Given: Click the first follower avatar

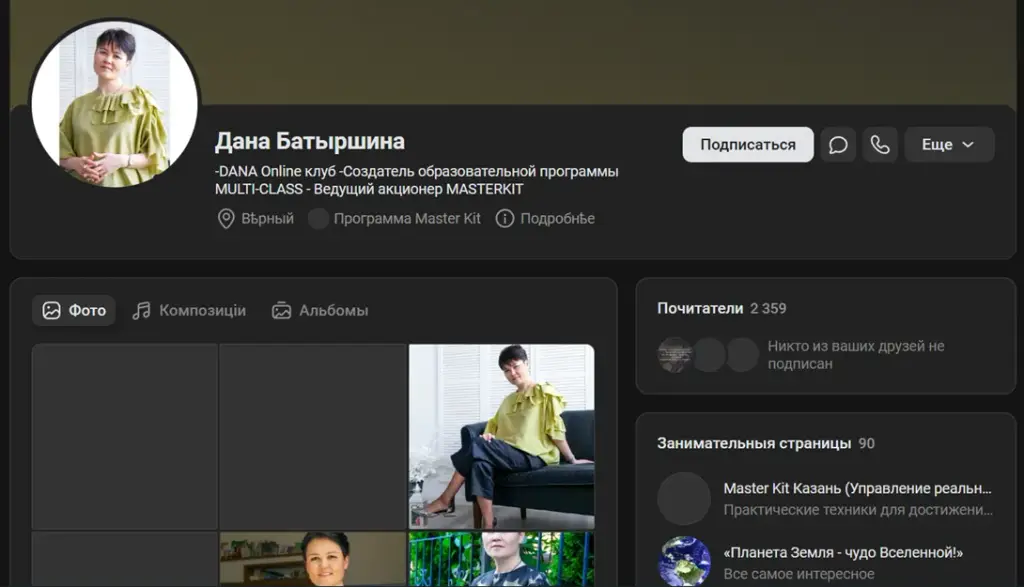Looking at the screenshot, I should (674, 355).
